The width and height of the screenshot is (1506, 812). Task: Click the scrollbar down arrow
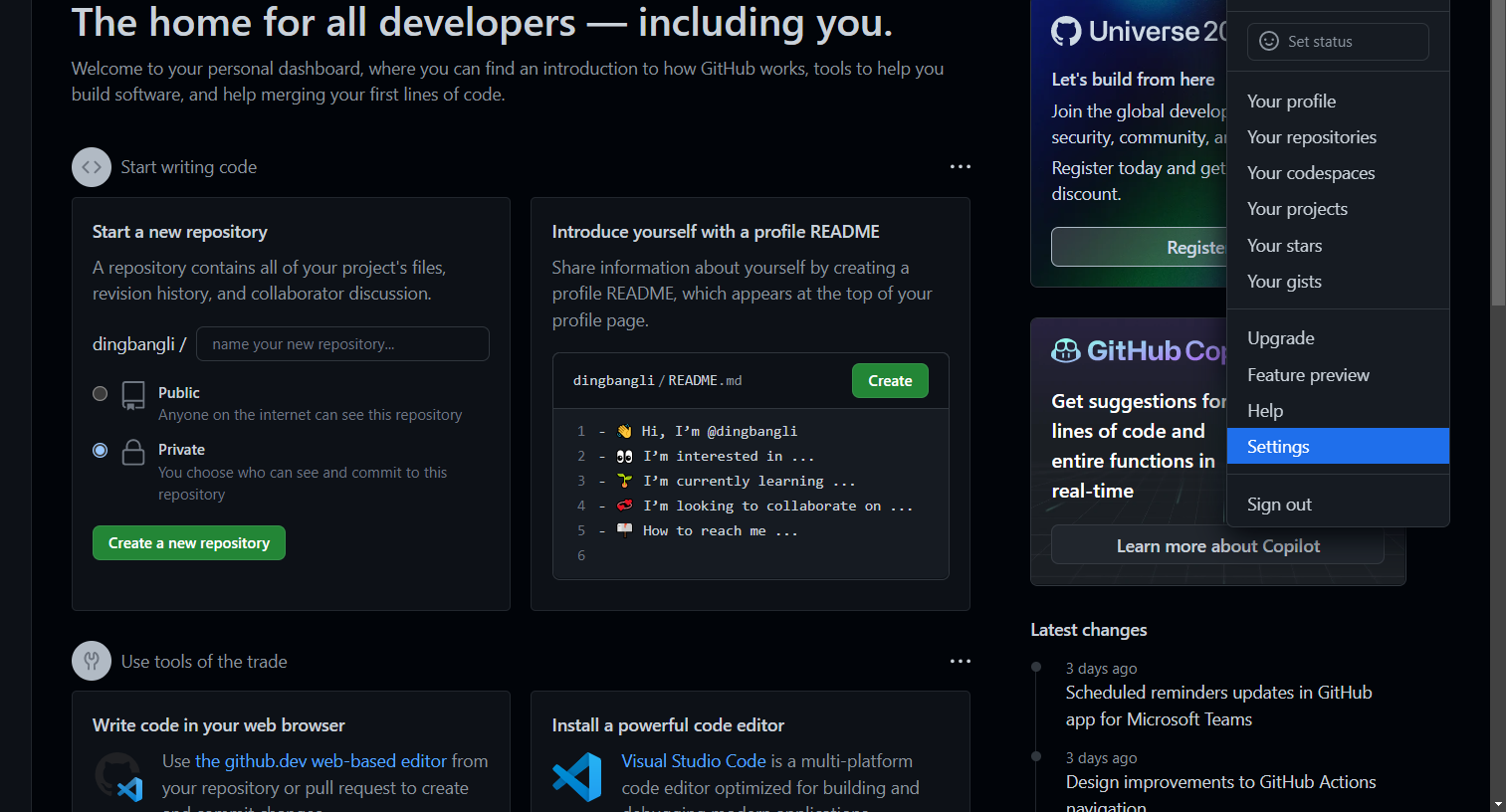1498,803
